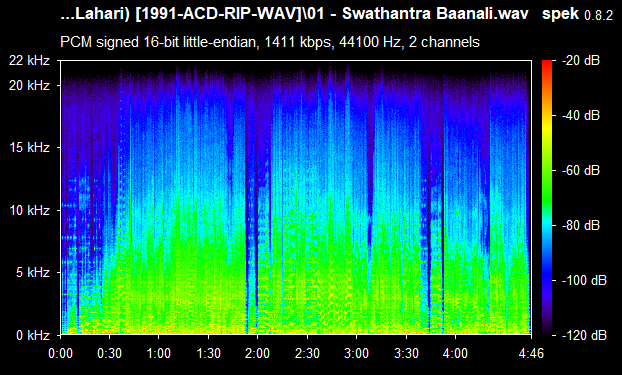
Task: Click the 2:00 time axis marker
Action: [257, 353]
